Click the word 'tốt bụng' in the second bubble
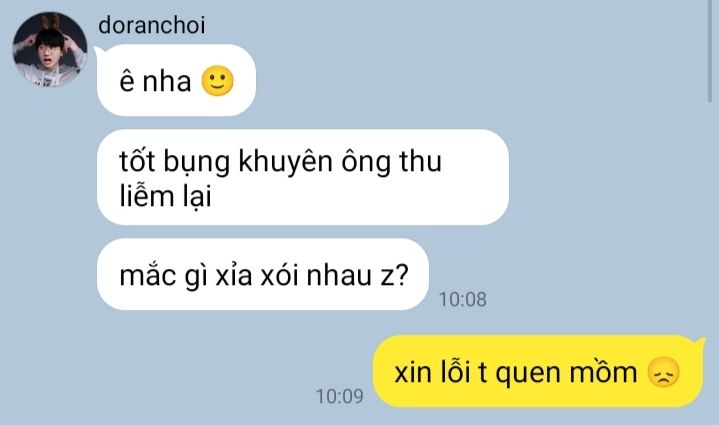Viewport: 719px width, 425px height. click(174, 161)
